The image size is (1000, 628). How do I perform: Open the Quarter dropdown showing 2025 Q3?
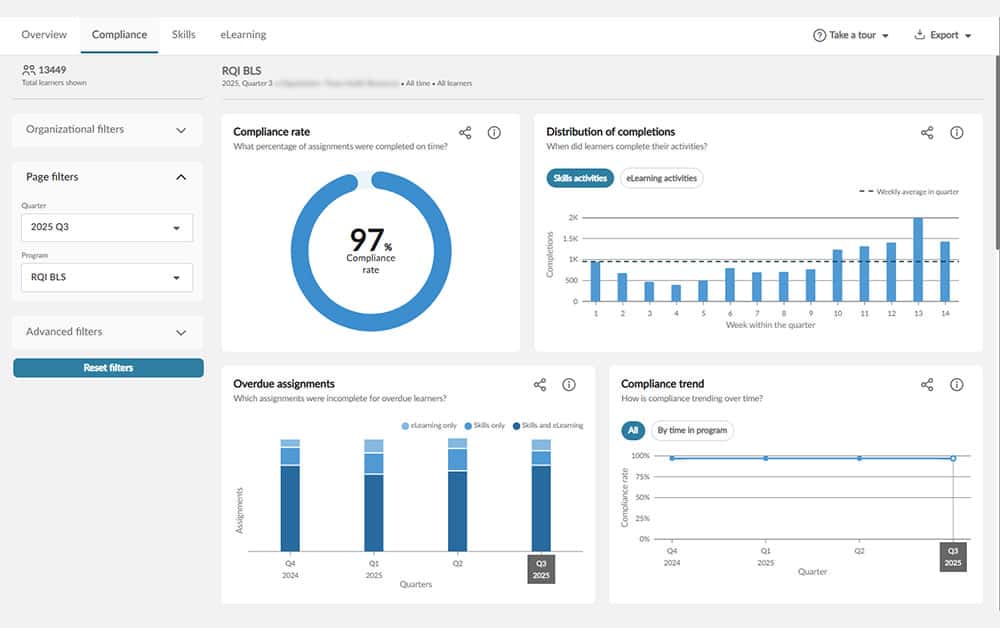point(107,228)
